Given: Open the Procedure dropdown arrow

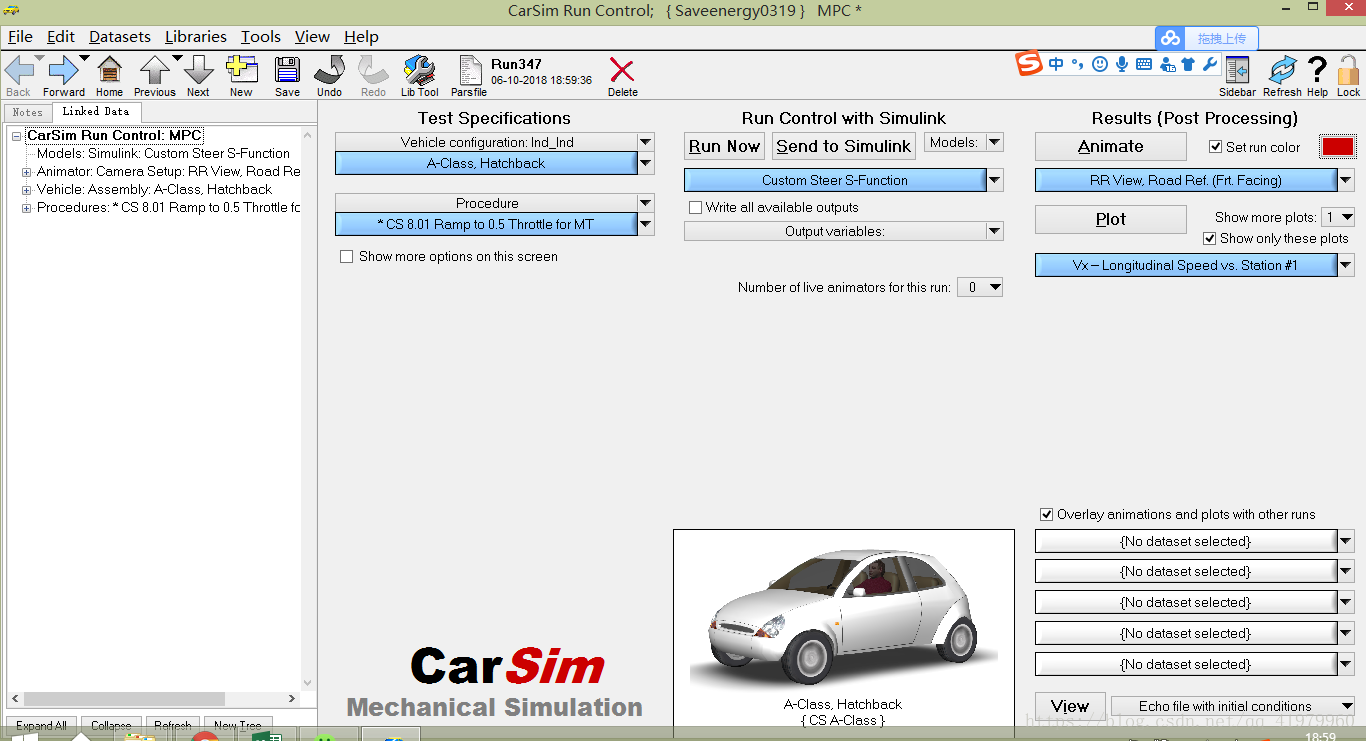Looking at the screenshot, I should pyautogui.click(x=646, y=203).
